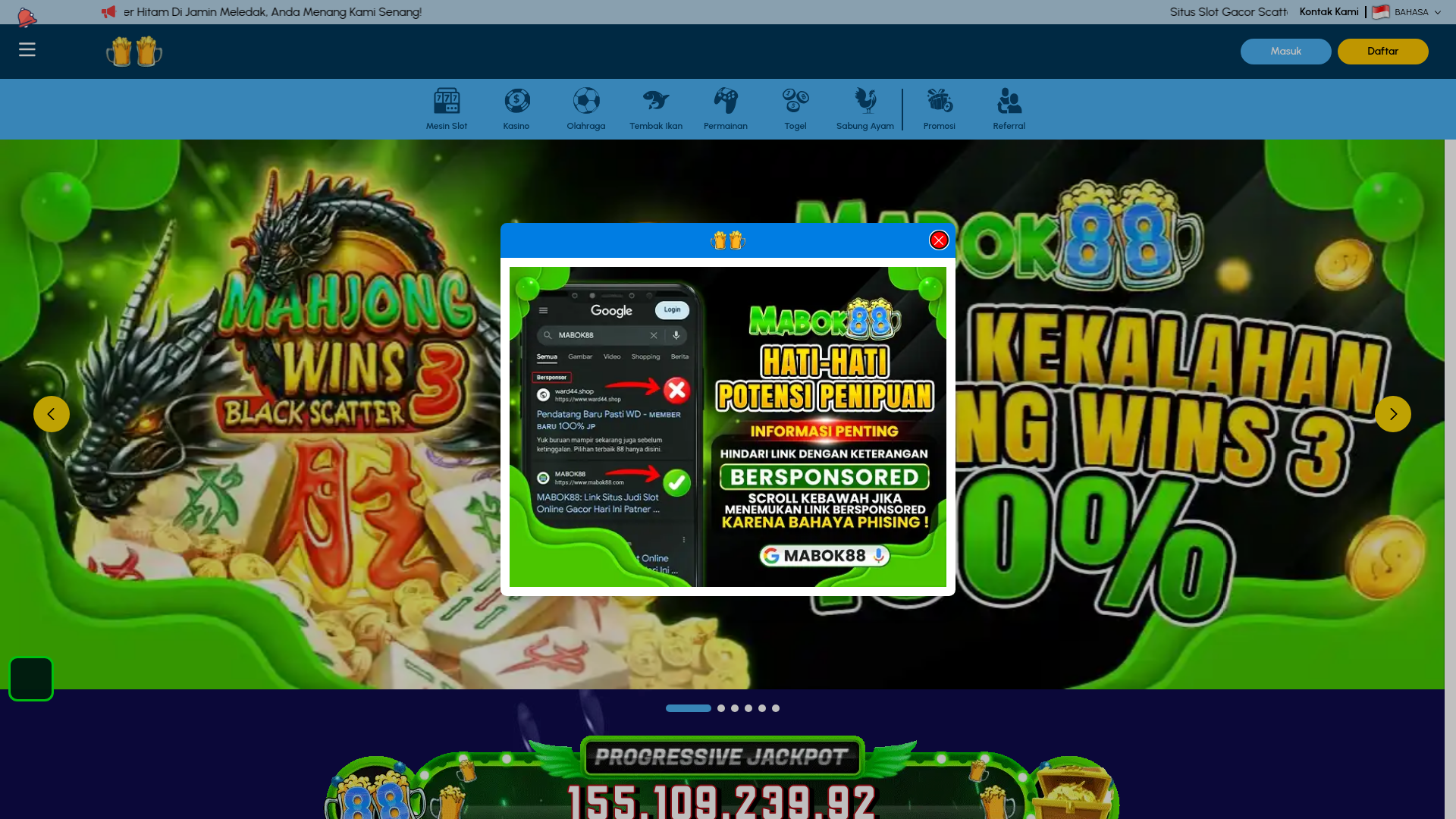This screenshot has height=819, width=1456.
Task: Select the second carousel dot
Action: [x=721, y=708]
